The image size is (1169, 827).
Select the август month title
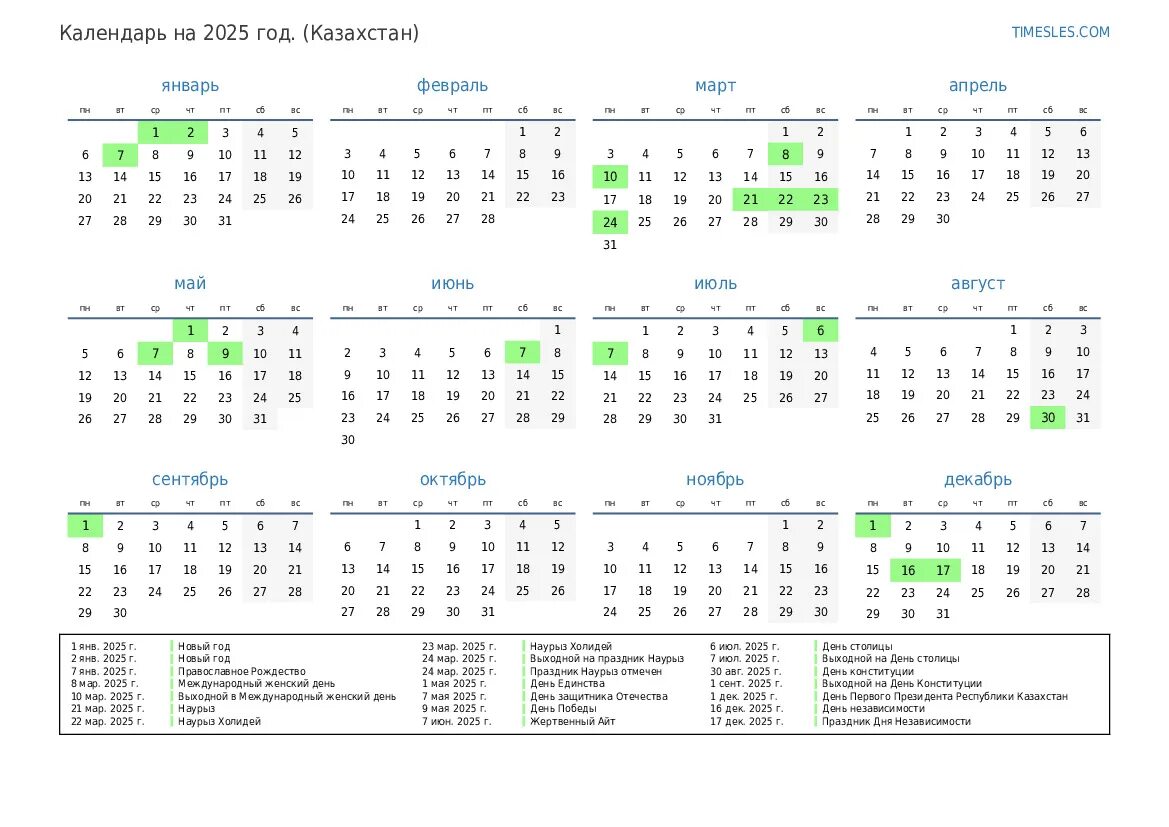pos(977,284)
